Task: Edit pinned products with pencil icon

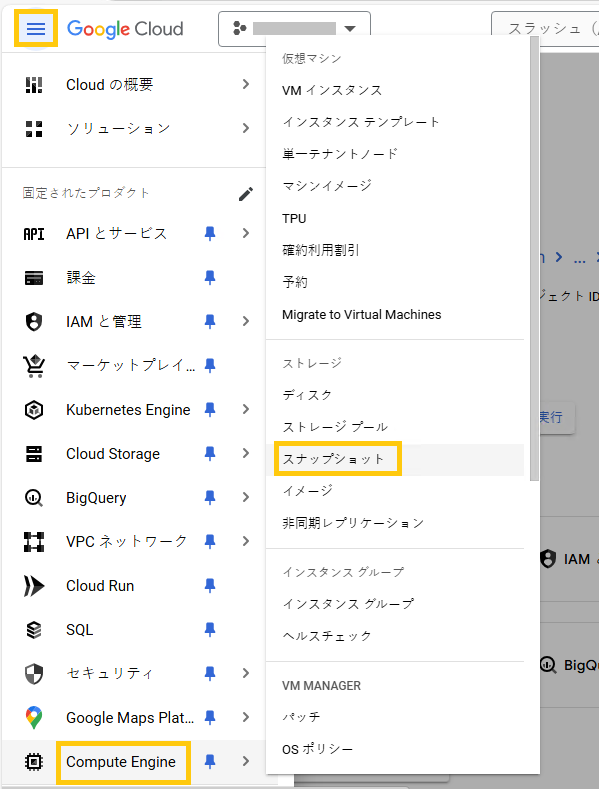Action: (246, 194)
